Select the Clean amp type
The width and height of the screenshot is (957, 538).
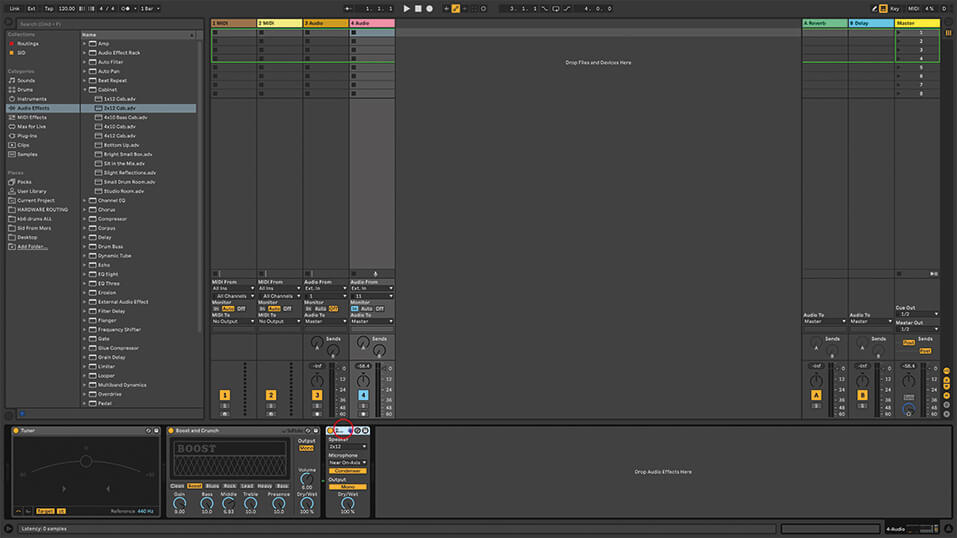(x=177, y=486)
